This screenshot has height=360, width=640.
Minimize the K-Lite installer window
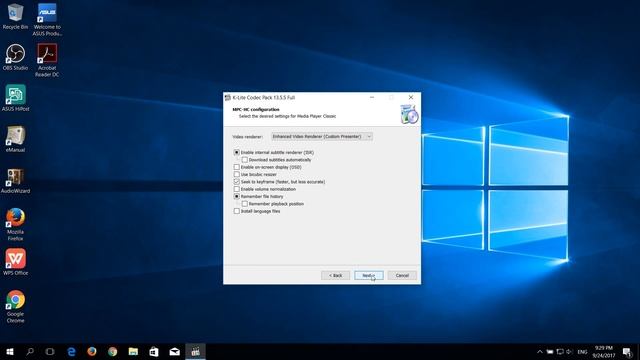372,98
